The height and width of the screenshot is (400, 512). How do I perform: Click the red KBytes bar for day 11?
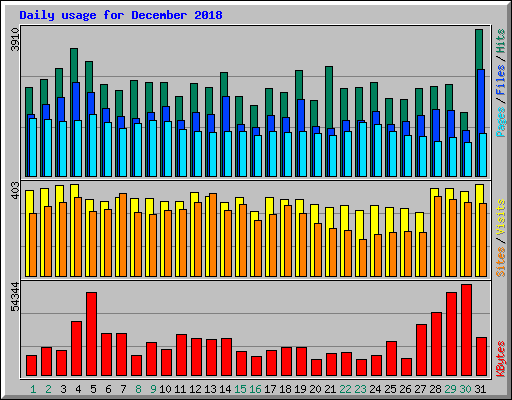point(182,355)
